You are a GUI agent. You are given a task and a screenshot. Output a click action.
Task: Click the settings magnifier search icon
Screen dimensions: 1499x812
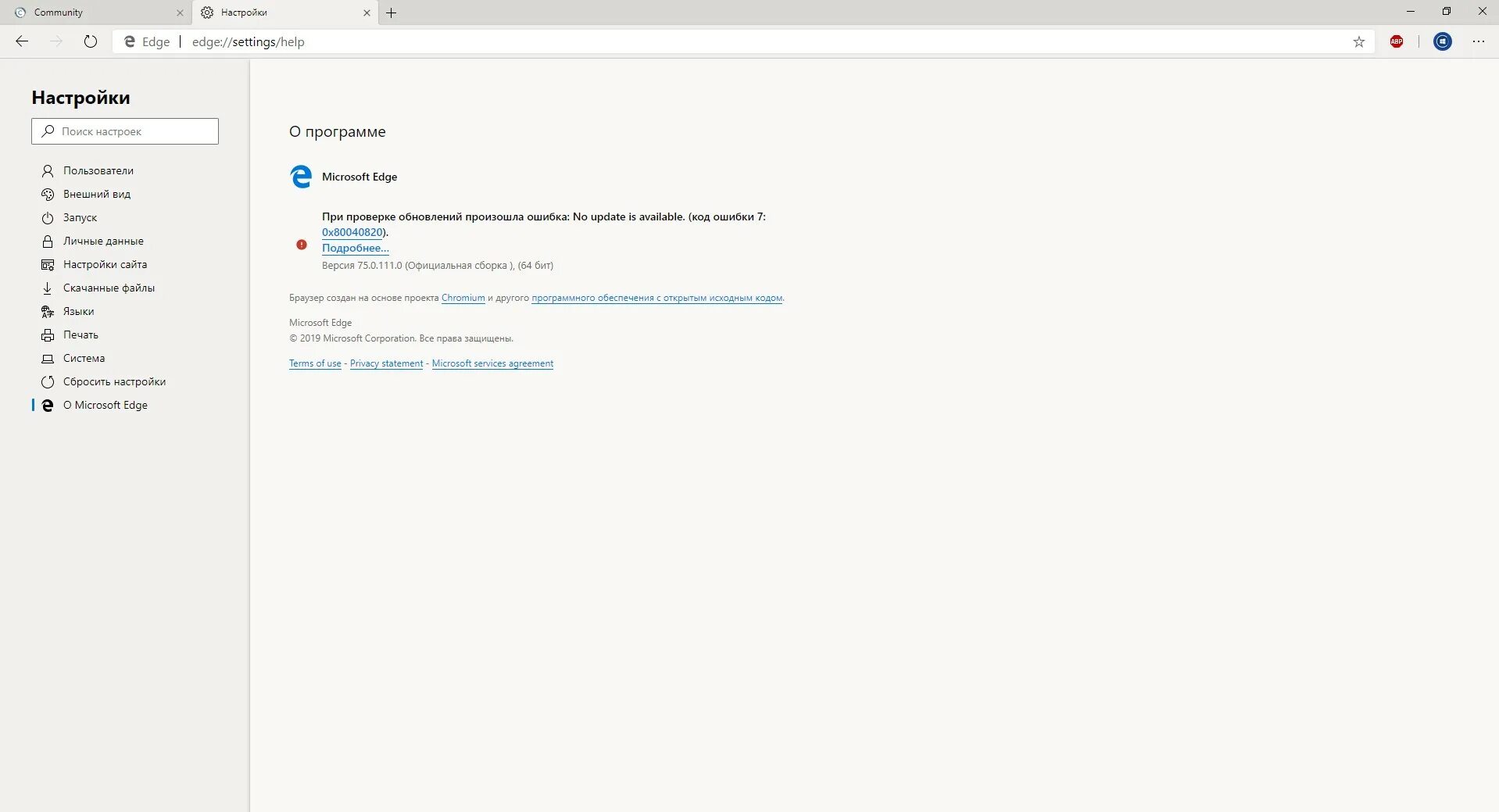pos(48,131)
